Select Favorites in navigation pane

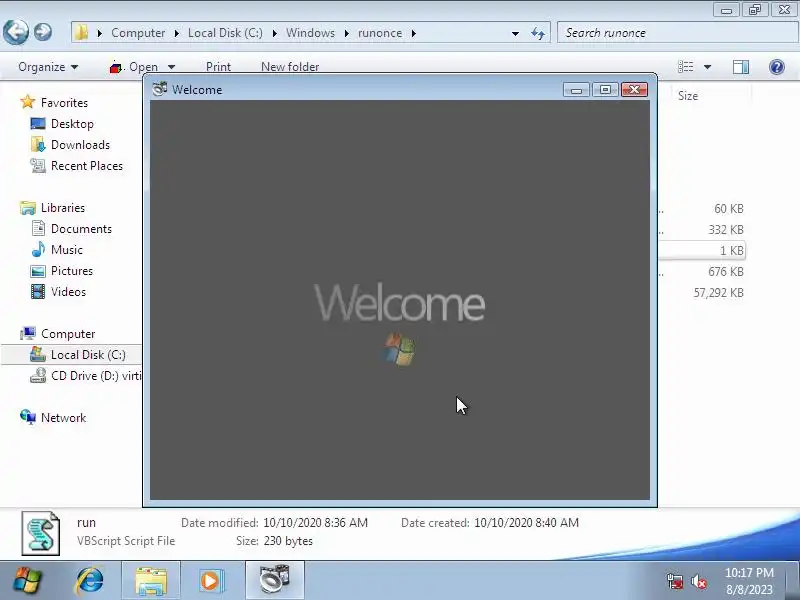(x=54, y=103)
